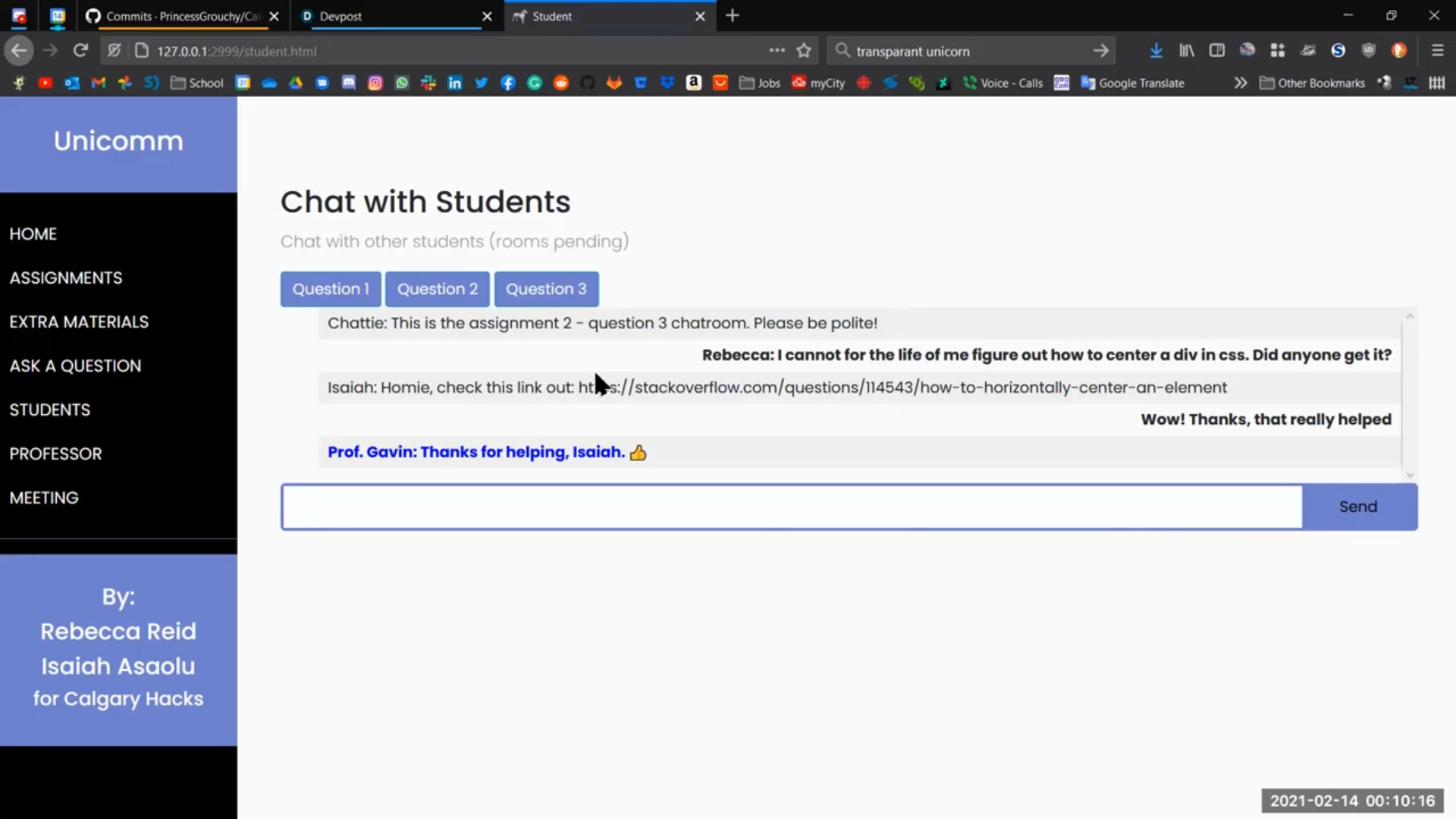
Task: Show more bookmarks with the chevron
Action: click(1241, 83)
